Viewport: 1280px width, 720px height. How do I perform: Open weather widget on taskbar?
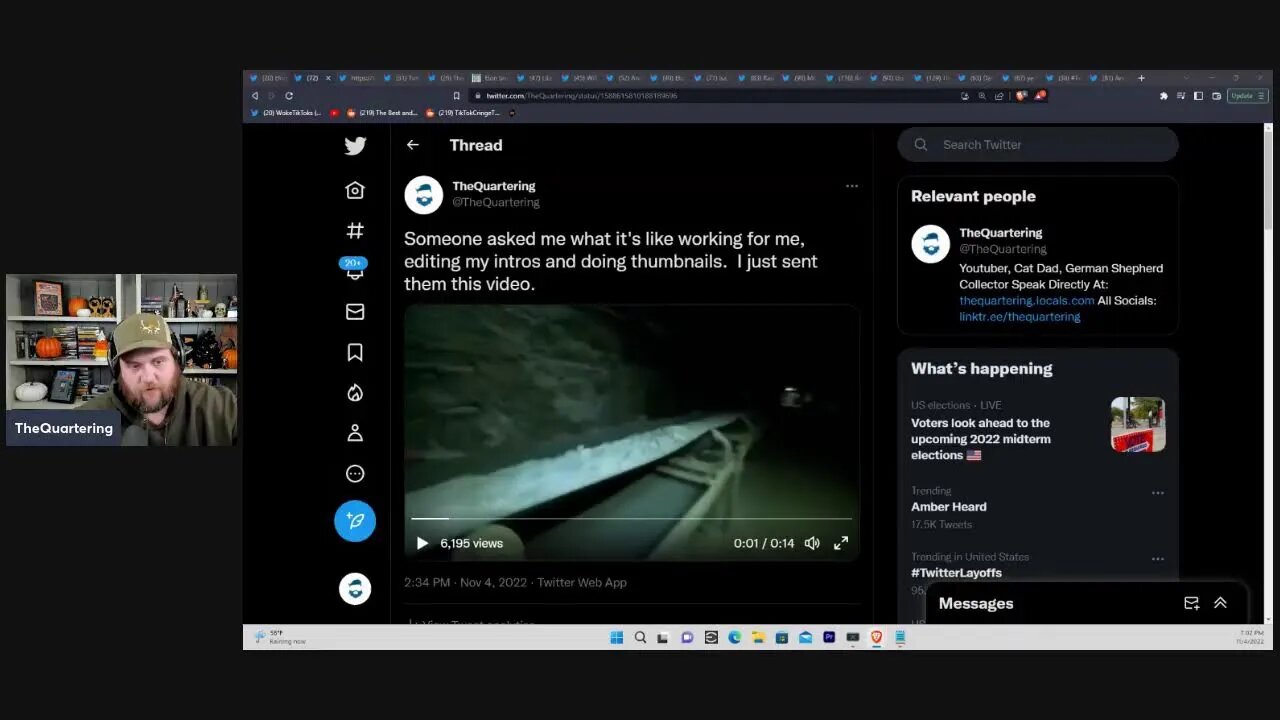coord(280,637)
